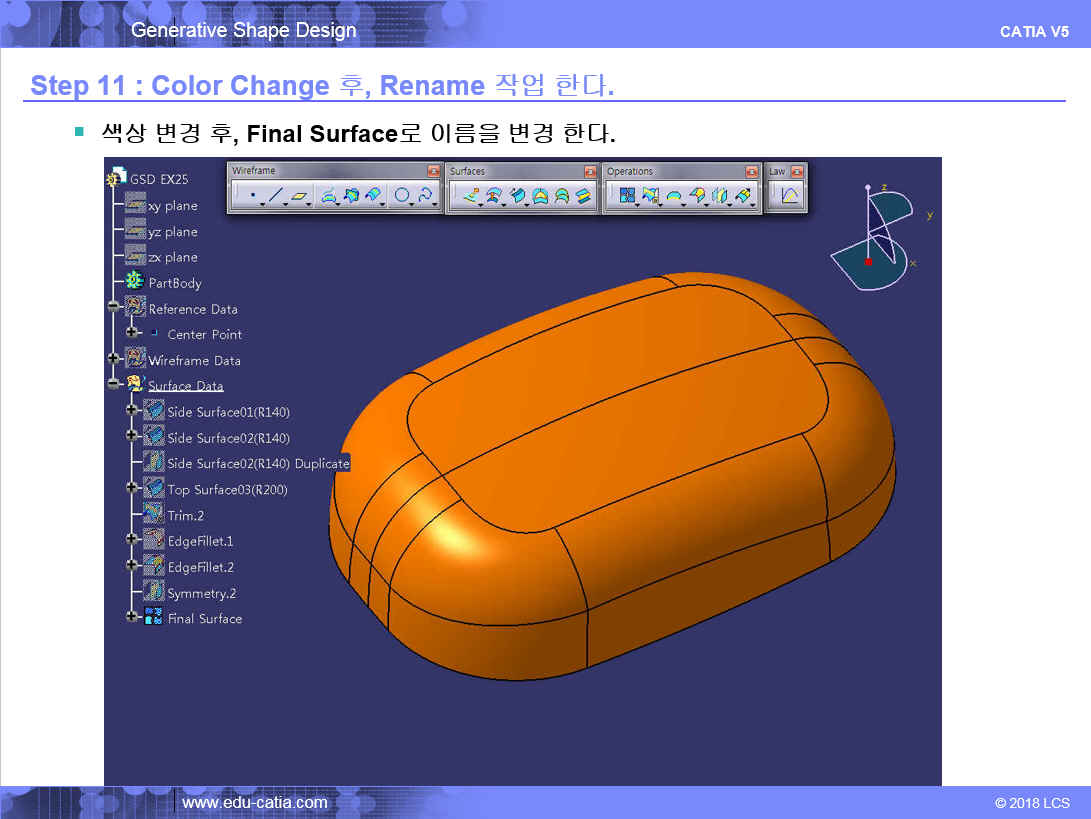Collapse the Reference Data node

(x=114, y=308)
